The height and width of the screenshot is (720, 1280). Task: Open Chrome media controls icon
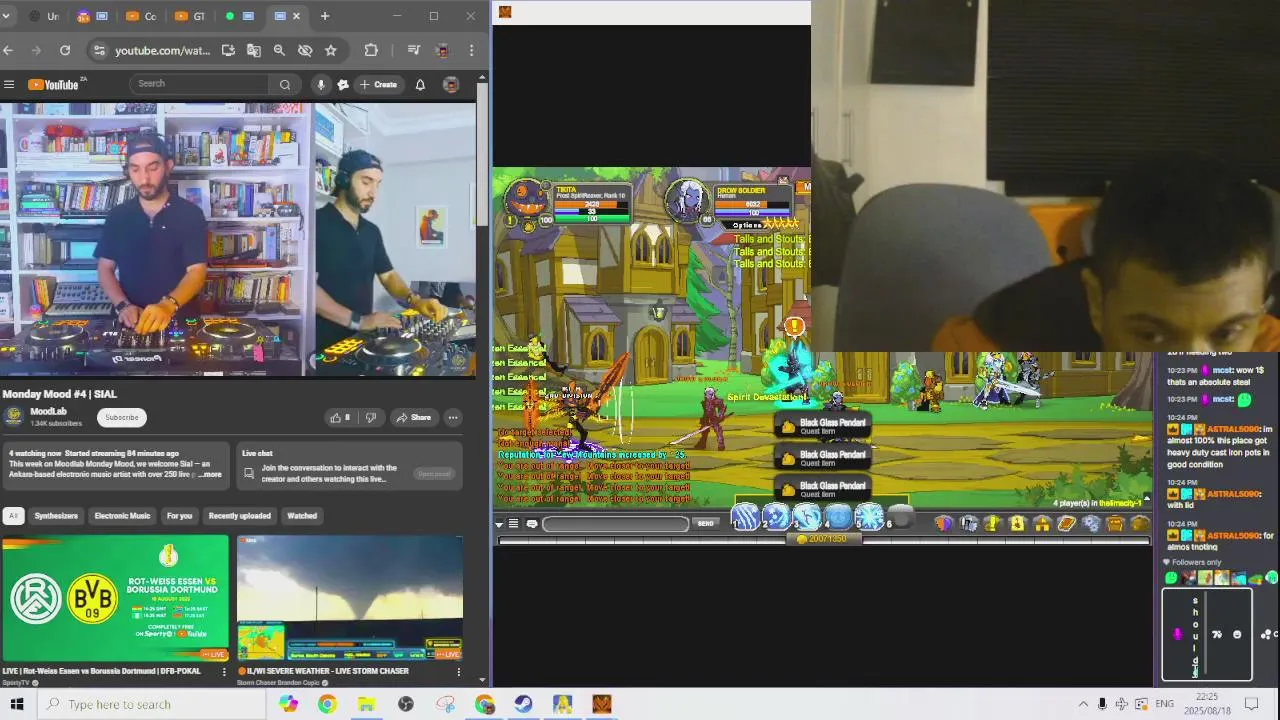(414, 50)
